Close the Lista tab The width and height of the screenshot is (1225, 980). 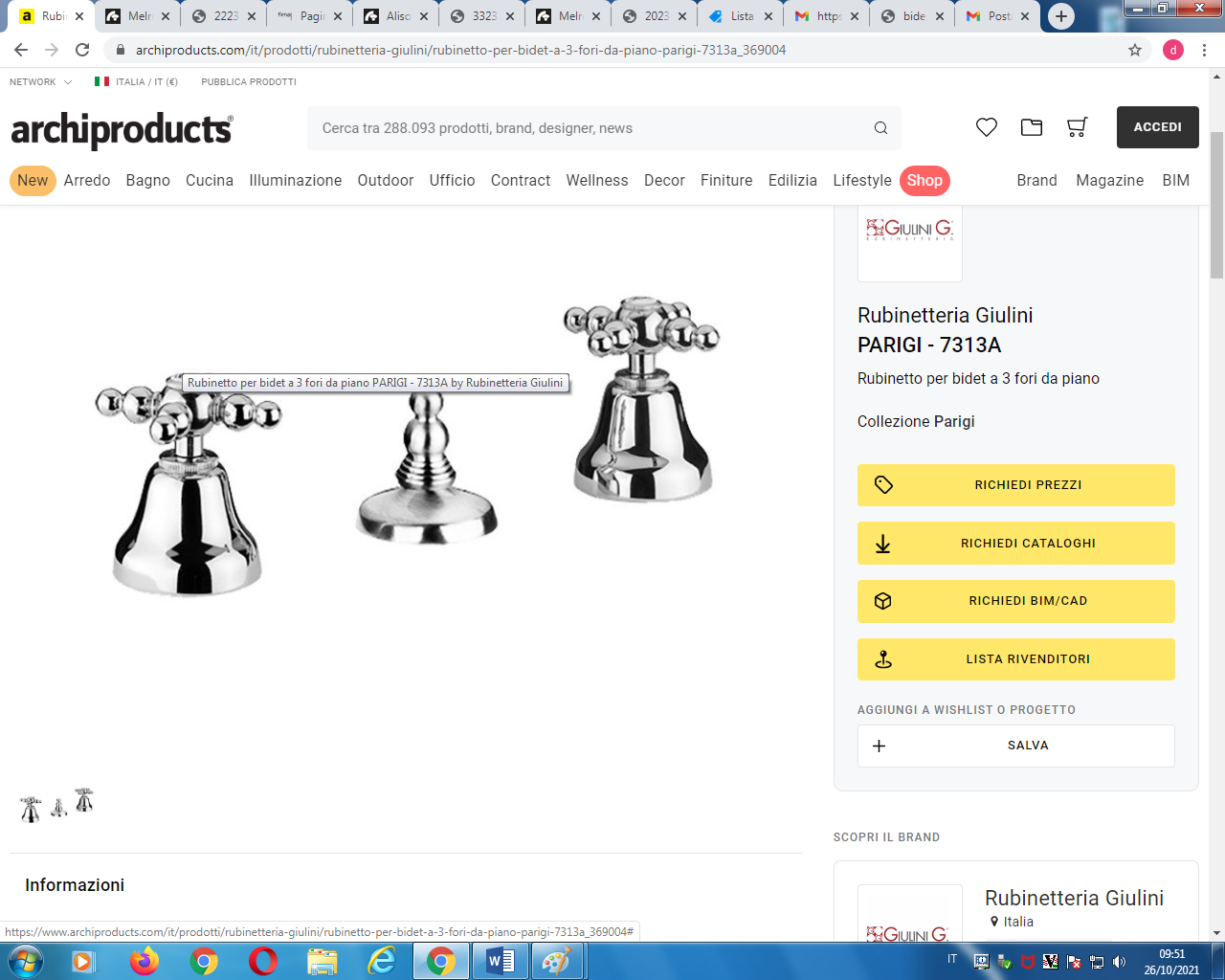tap(768, 16)
